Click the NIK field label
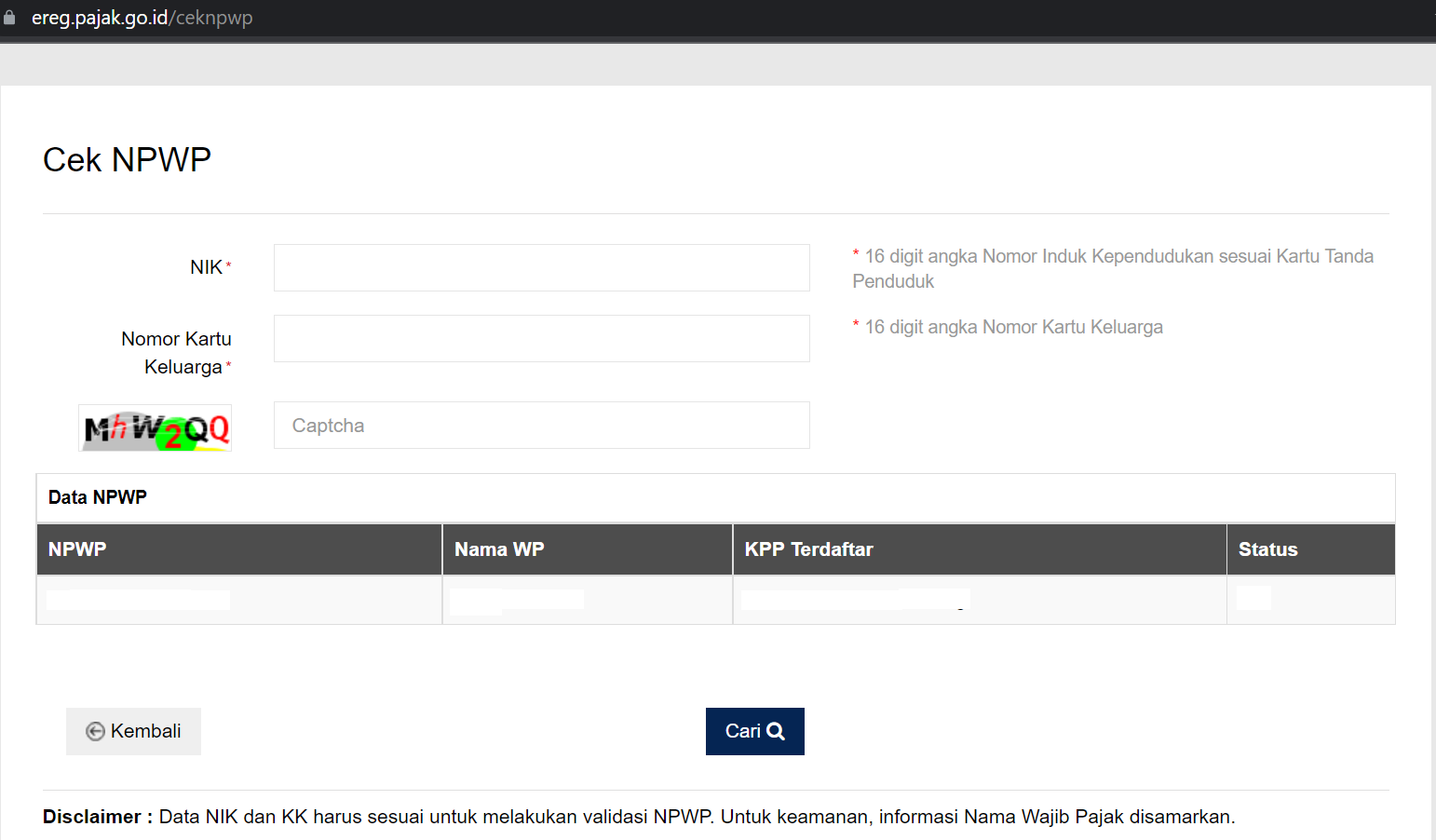The image size is (1436, 840). [206, 267]
